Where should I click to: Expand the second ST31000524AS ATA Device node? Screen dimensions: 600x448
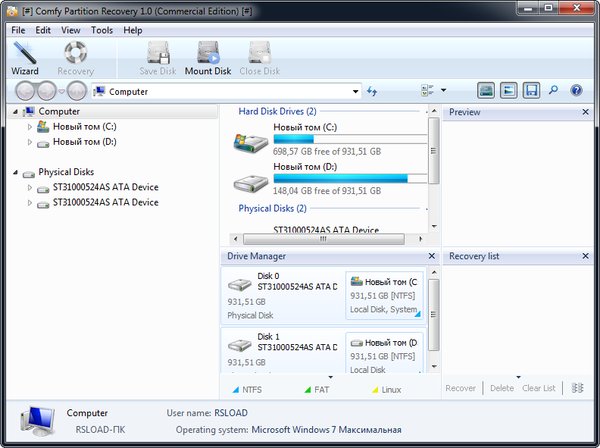pos(29,203)
